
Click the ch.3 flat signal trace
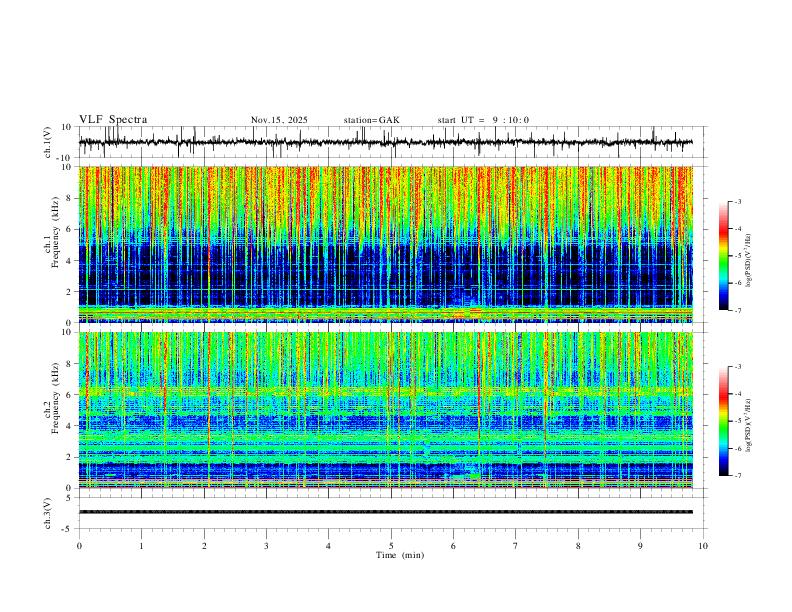[x=386, y=512]
